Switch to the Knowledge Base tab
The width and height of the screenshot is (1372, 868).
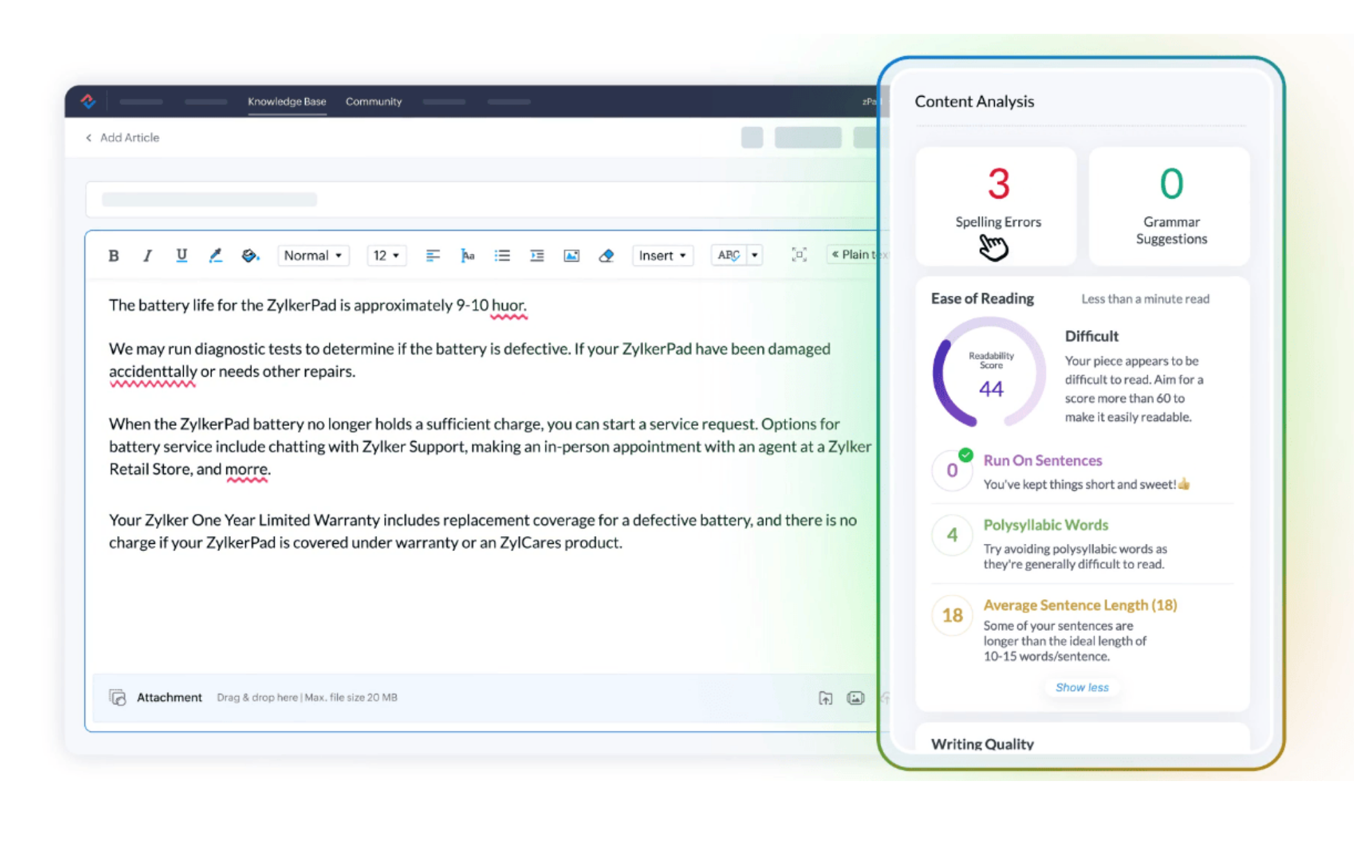click(x=287, y=101)
